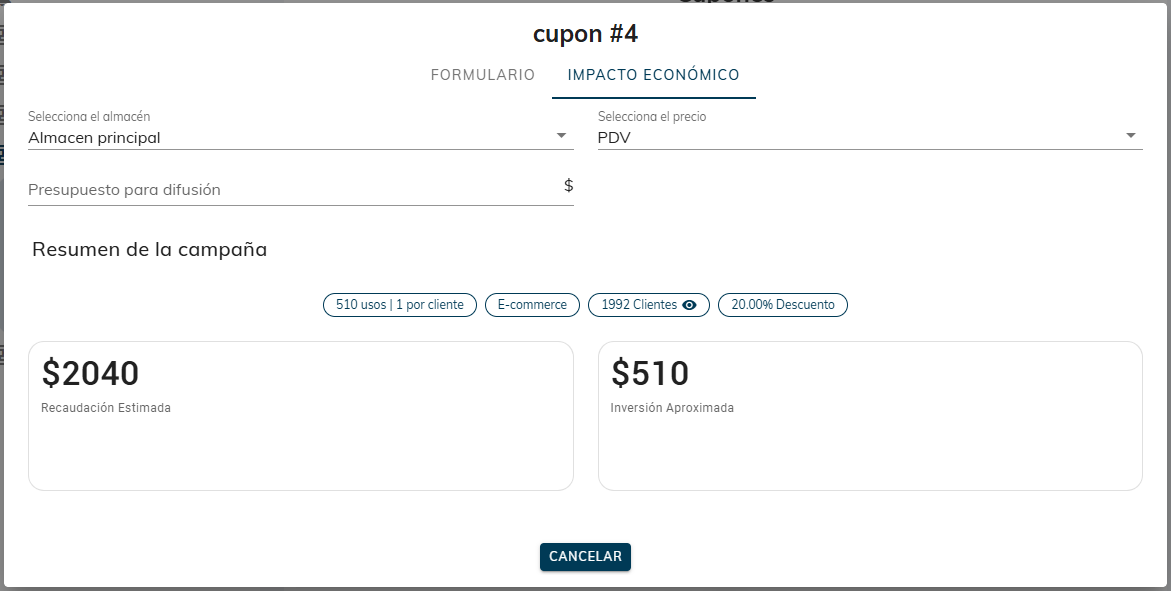This screenshot has width=1171, height=591.
Task: Open the PDV price selector
Action: tap(860, 138)
